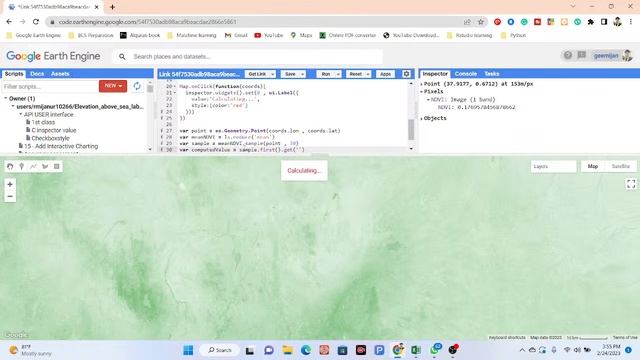Open Excel from the taskbar
Viewport: 640px width, 360px height.
416,350
